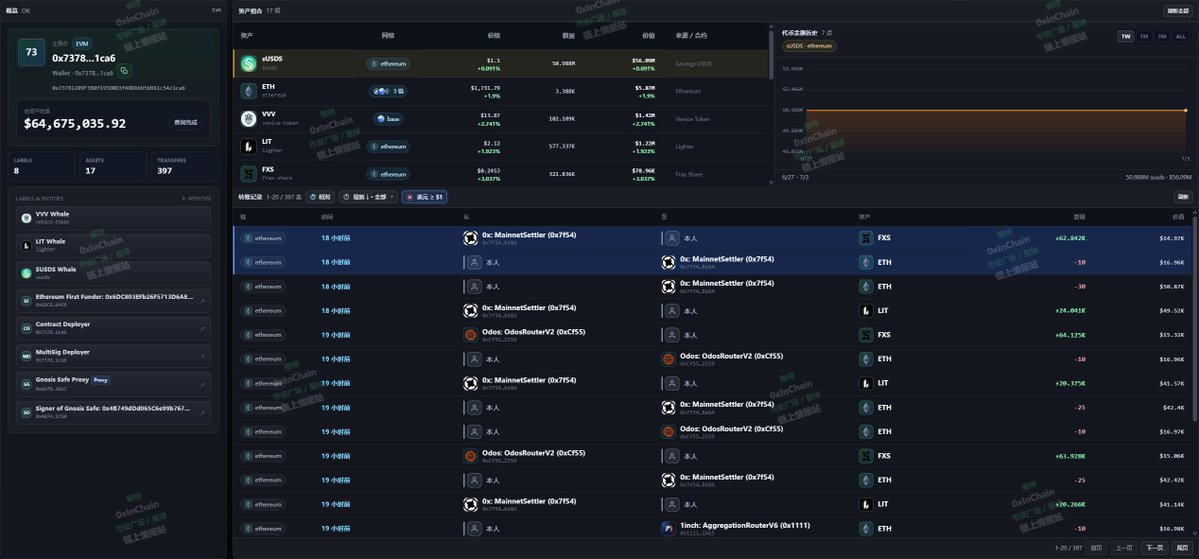
Task: Click the SUSDS Whale label icon
Action: coord(26,273)
